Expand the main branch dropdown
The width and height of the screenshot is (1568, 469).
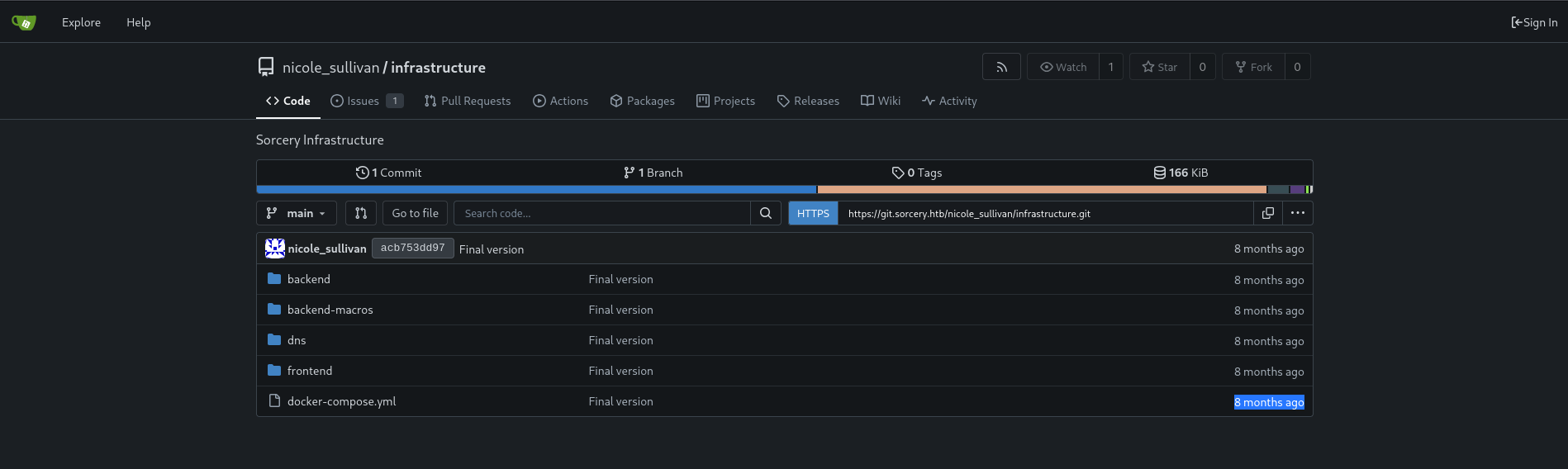[297, 213]
